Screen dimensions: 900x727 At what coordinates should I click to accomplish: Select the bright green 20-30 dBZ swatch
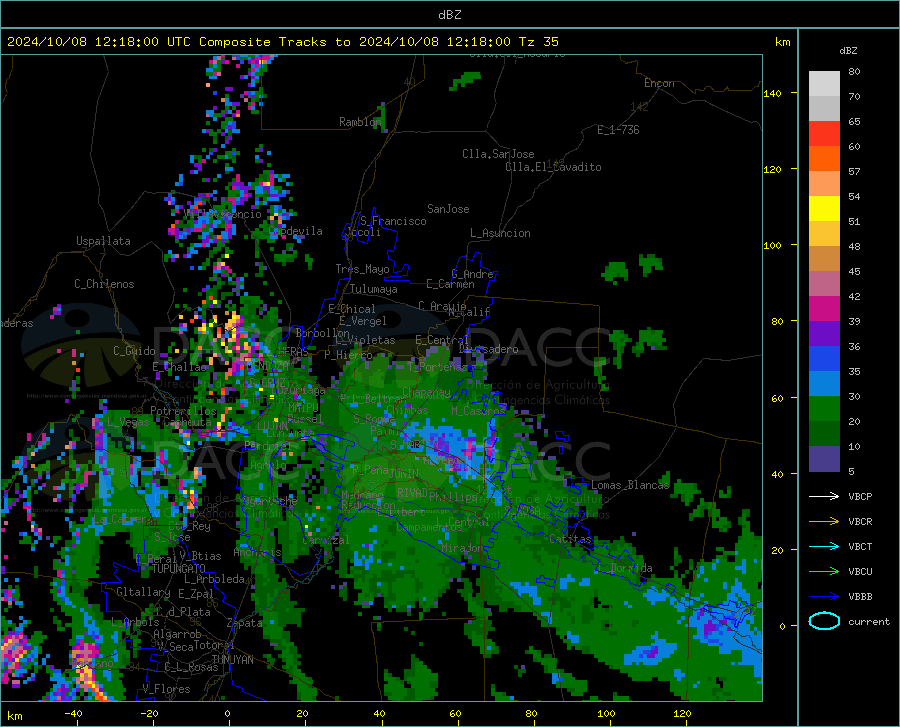(x=824, y=409)
